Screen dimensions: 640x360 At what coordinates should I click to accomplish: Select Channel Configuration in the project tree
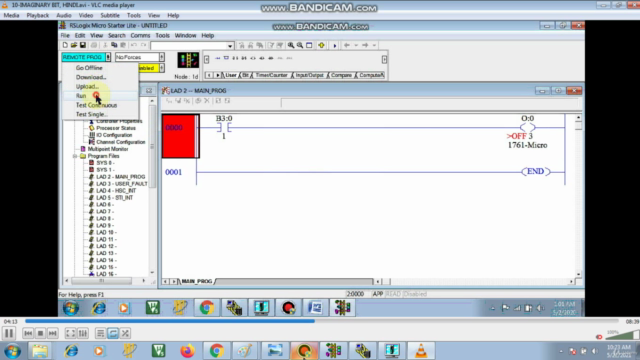120,142
